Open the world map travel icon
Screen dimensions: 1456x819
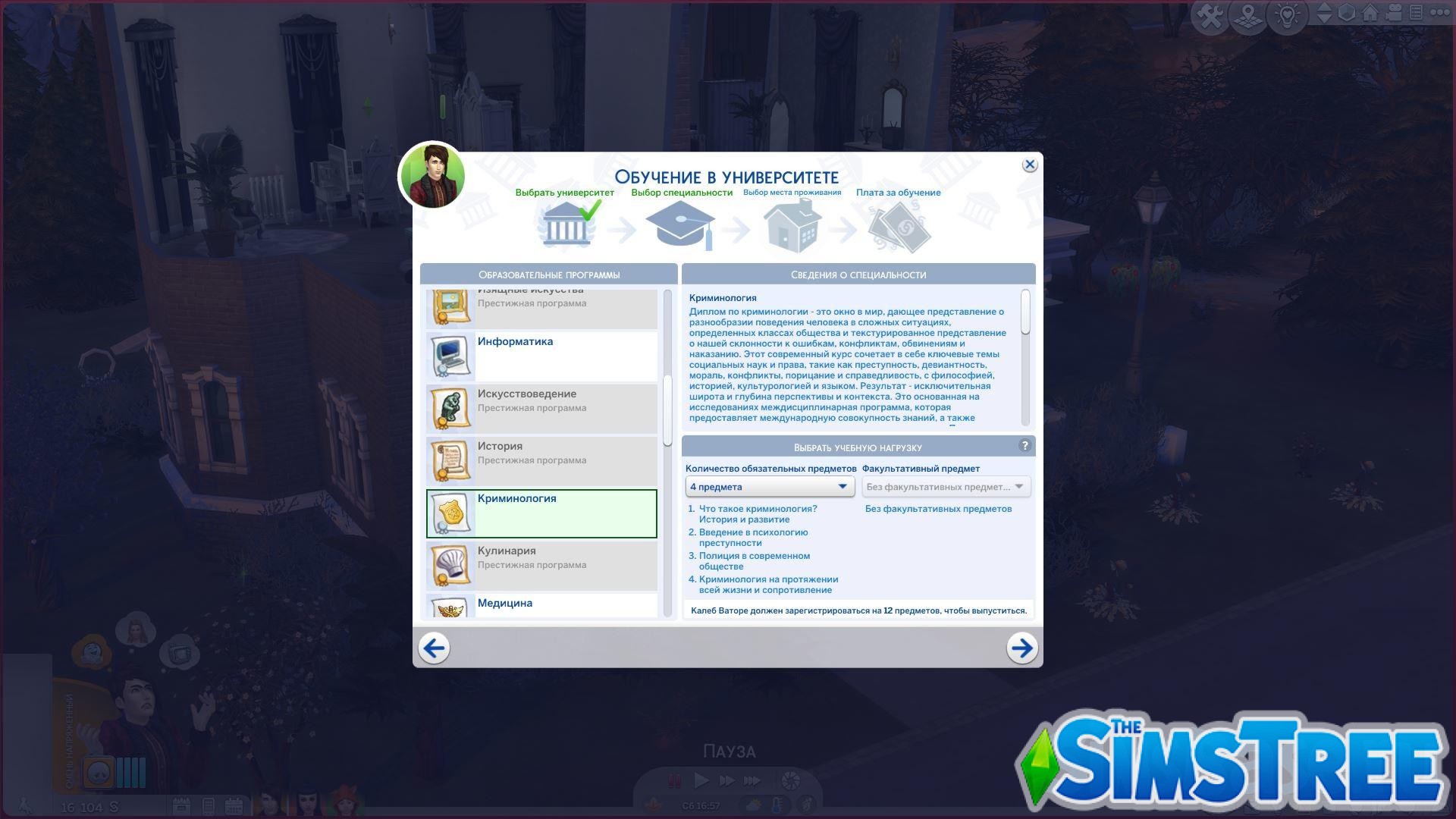(1249, 16)
